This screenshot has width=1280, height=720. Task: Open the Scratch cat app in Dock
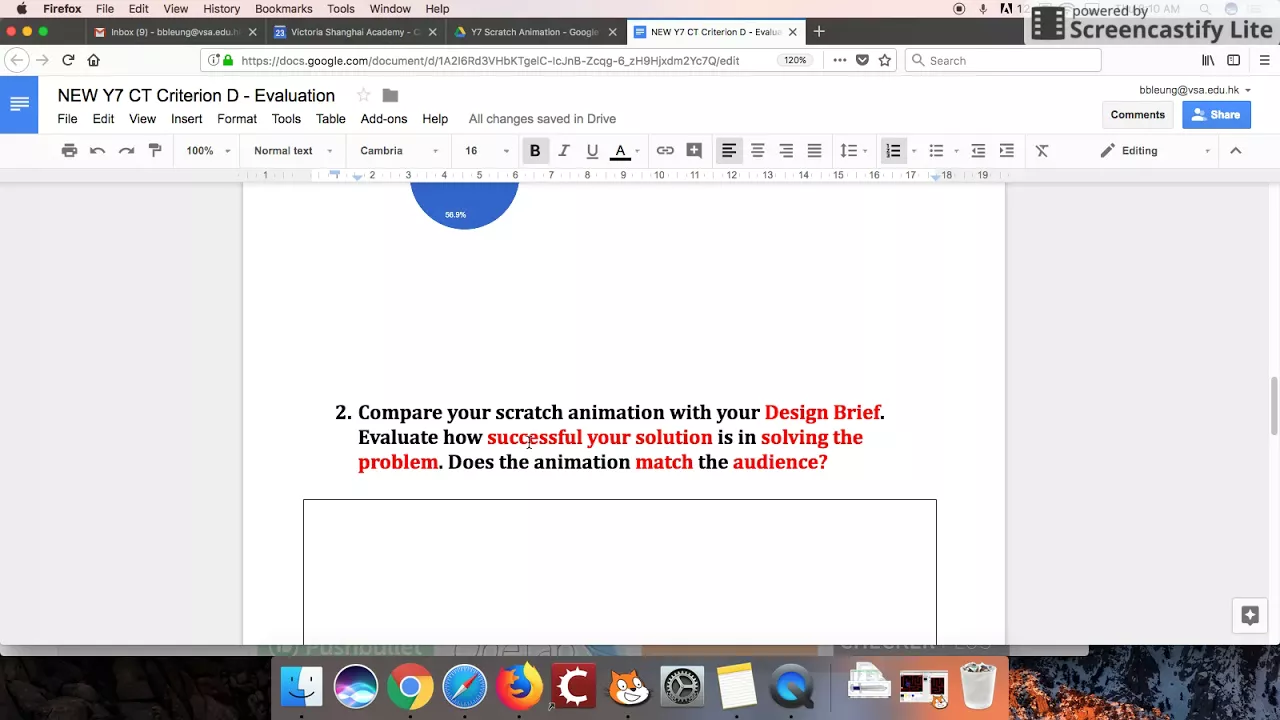pos(628,687)
